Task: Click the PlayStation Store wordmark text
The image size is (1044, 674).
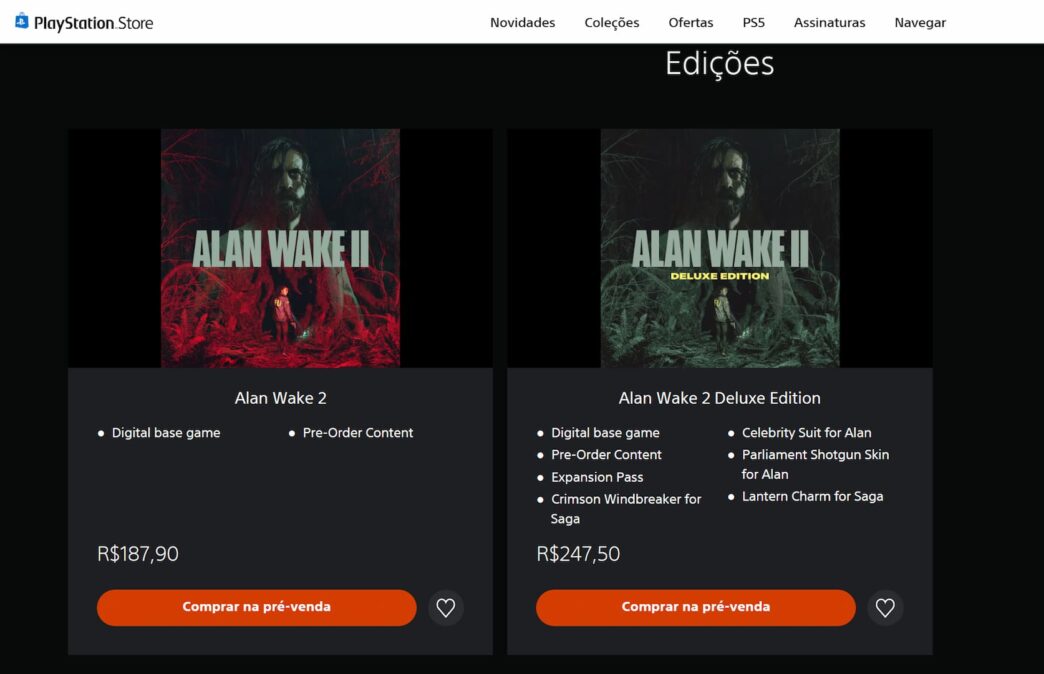Action: (x=93, y=23)
